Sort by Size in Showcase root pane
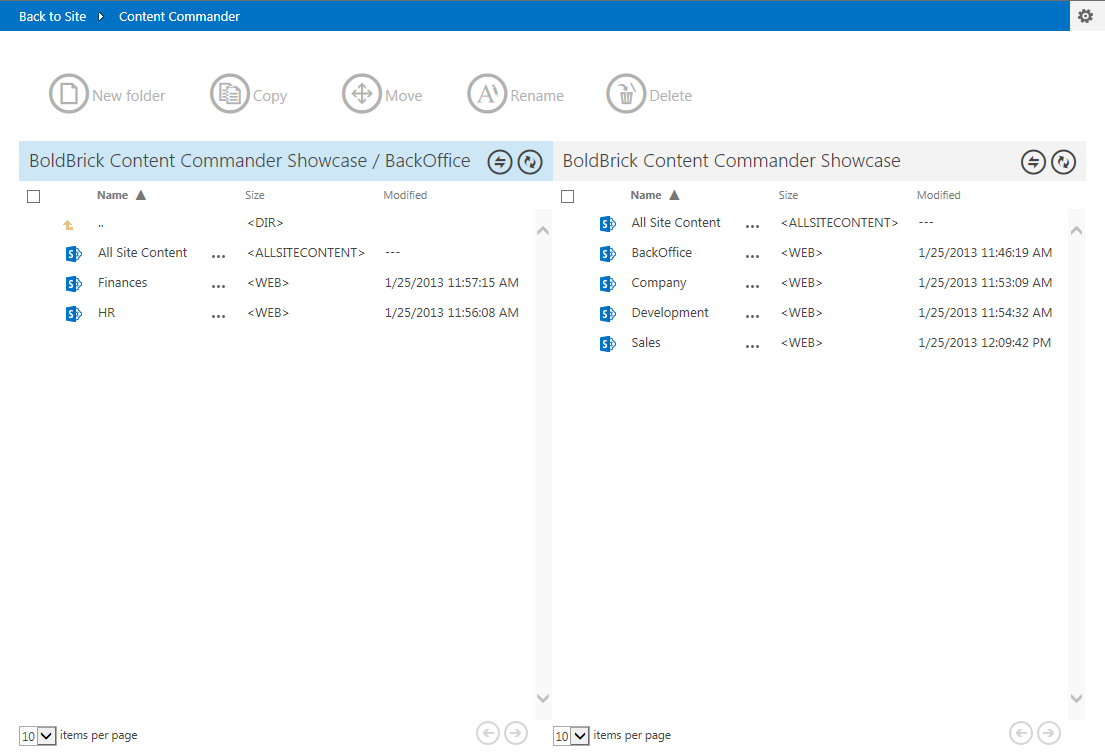 [789, 195]
